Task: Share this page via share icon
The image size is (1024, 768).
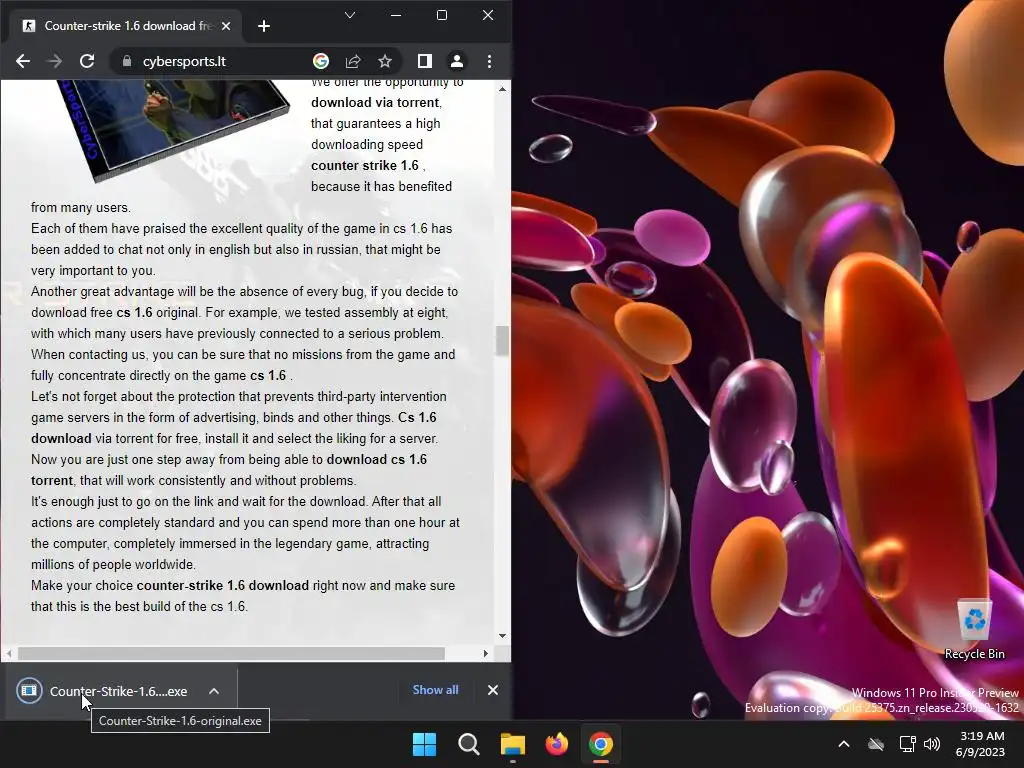Action: coord(353,61)
